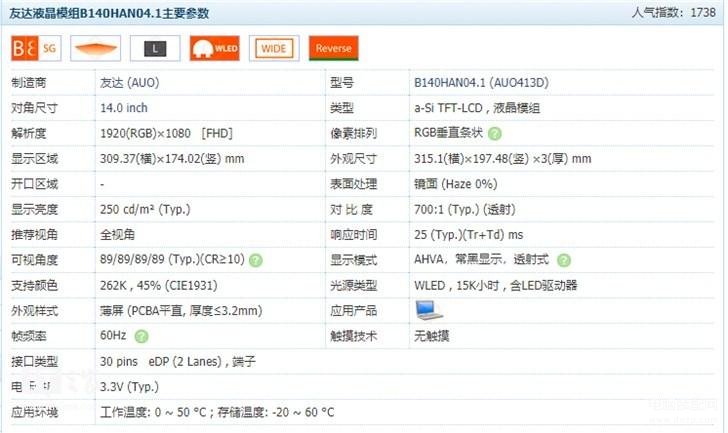Click the 可视角度 row label
The width and height of the screenshot is (728, 433).
[34, 260]
